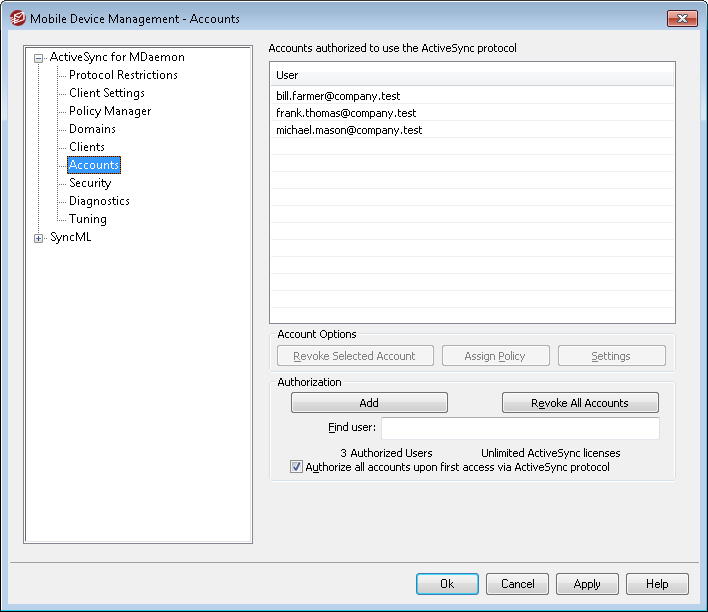708x612 pixels.
Task: Click the 3 Authorized Users text
Action: pyautogui.click(x=386, y=453)
